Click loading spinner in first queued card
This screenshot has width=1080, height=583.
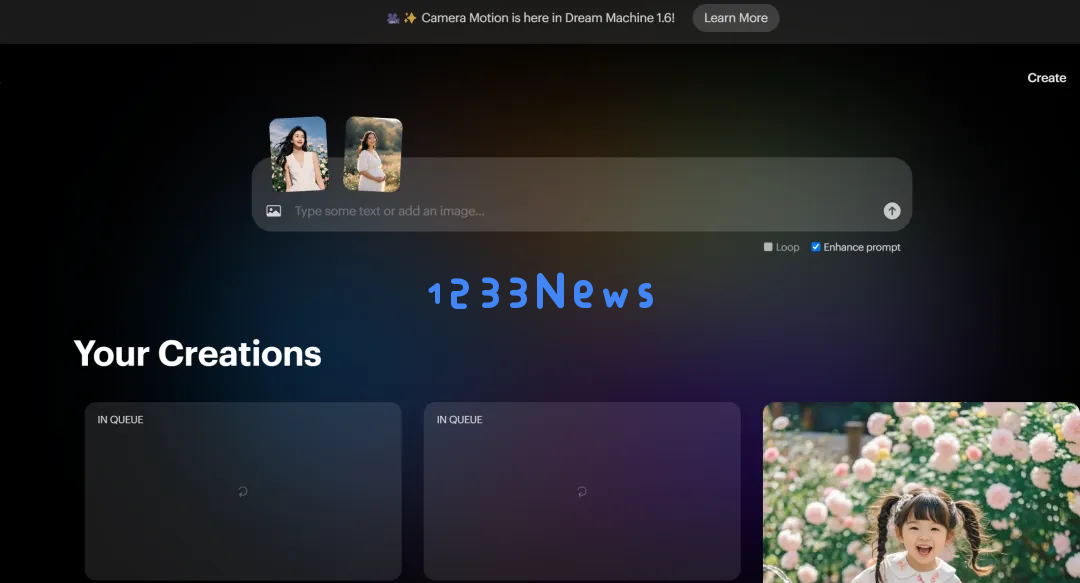point(242,491)
